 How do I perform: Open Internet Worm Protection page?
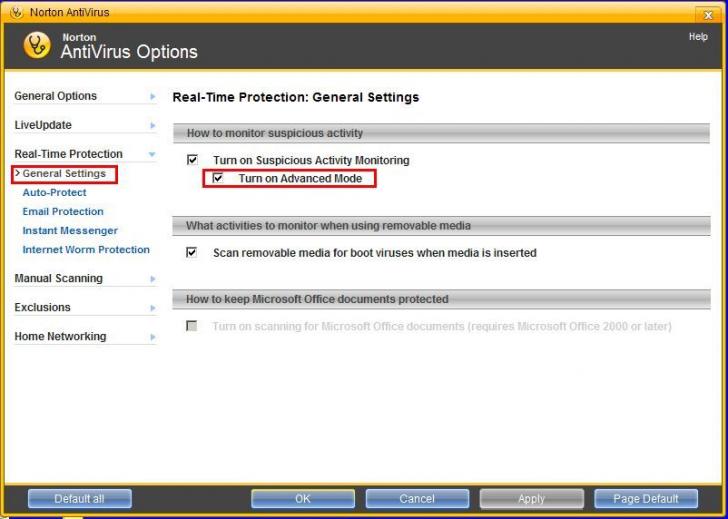[x=86, y=250]
